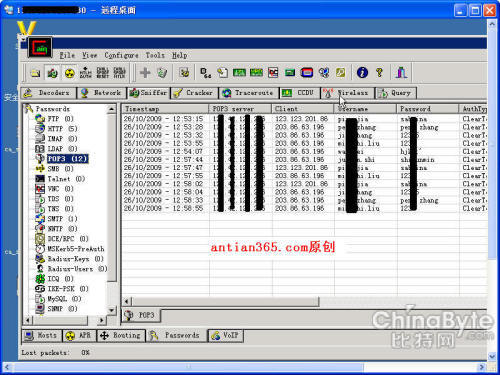Click the Base64 decoder toolbar icon
Screen dimensions: 500x375
(205, 72)
